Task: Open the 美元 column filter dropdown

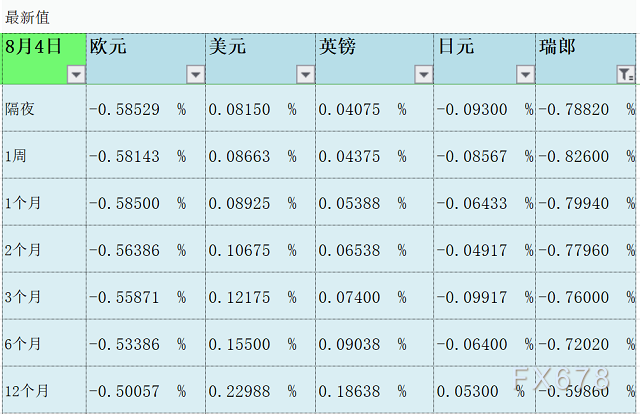Action: pyautogui.click(x=305, y=75)
